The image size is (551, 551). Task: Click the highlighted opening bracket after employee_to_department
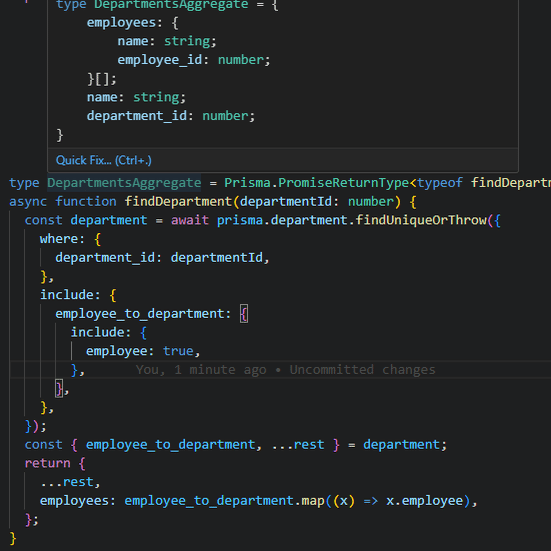pyautogui.click(x=244, y=314)
